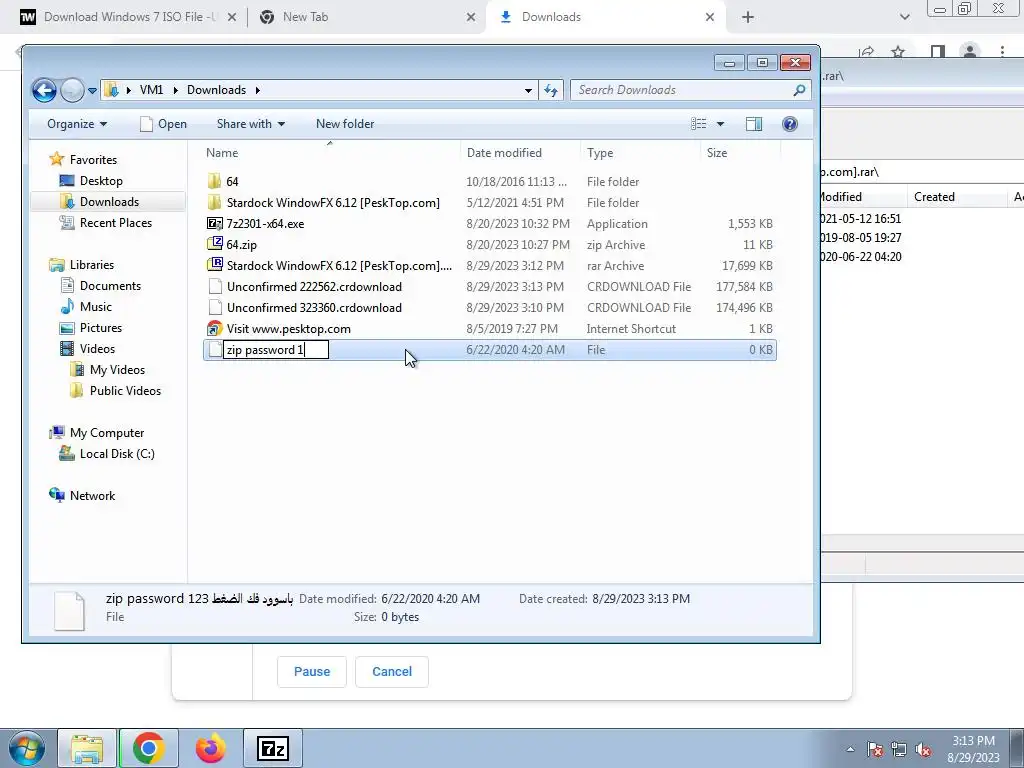Click the New folder button

345,124
